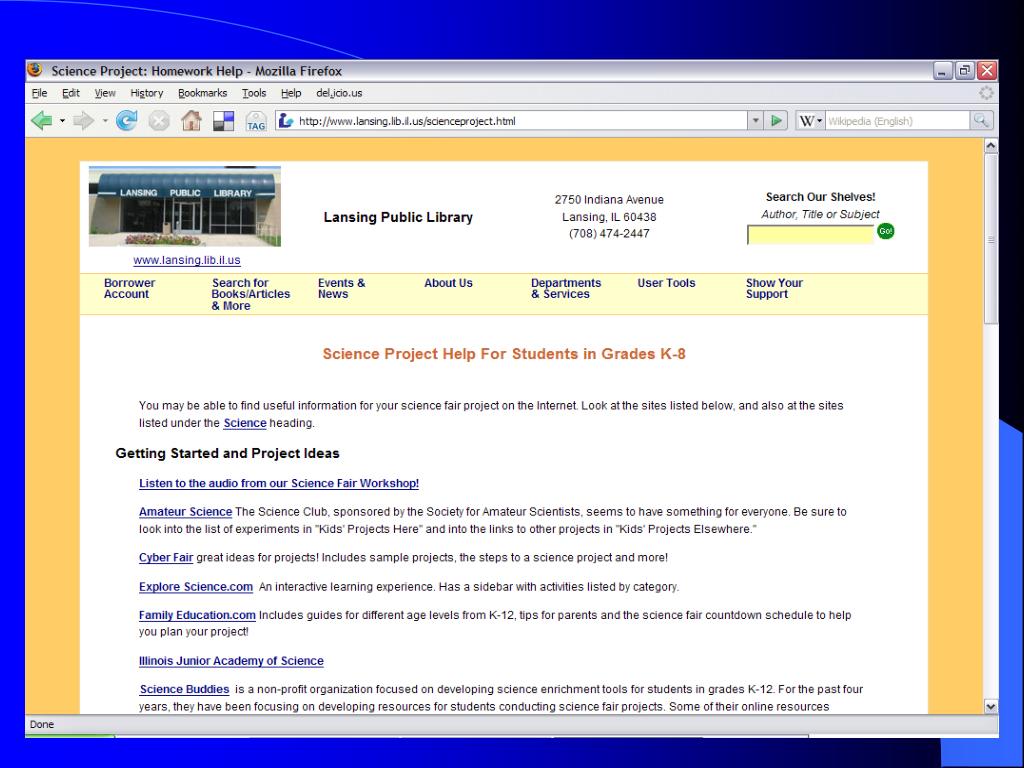Expand the address bar URL dropdown
This screenshot has width=1024, height=768.
coord(756,121)
